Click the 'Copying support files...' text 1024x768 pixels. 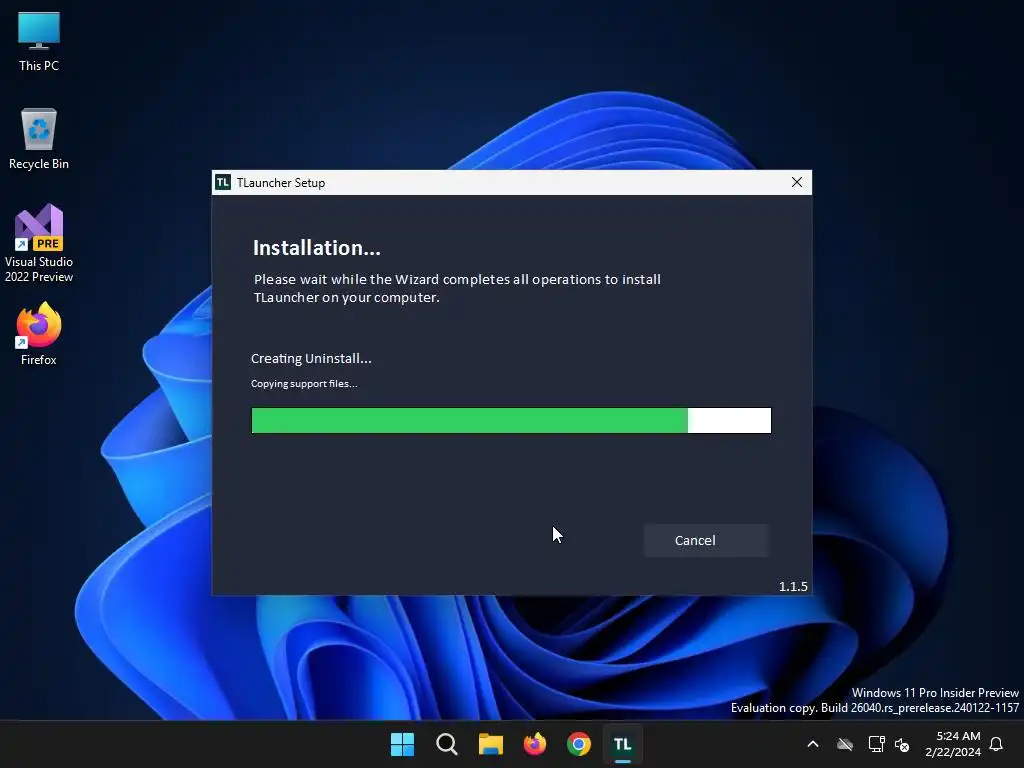click(x=304, y=383)
